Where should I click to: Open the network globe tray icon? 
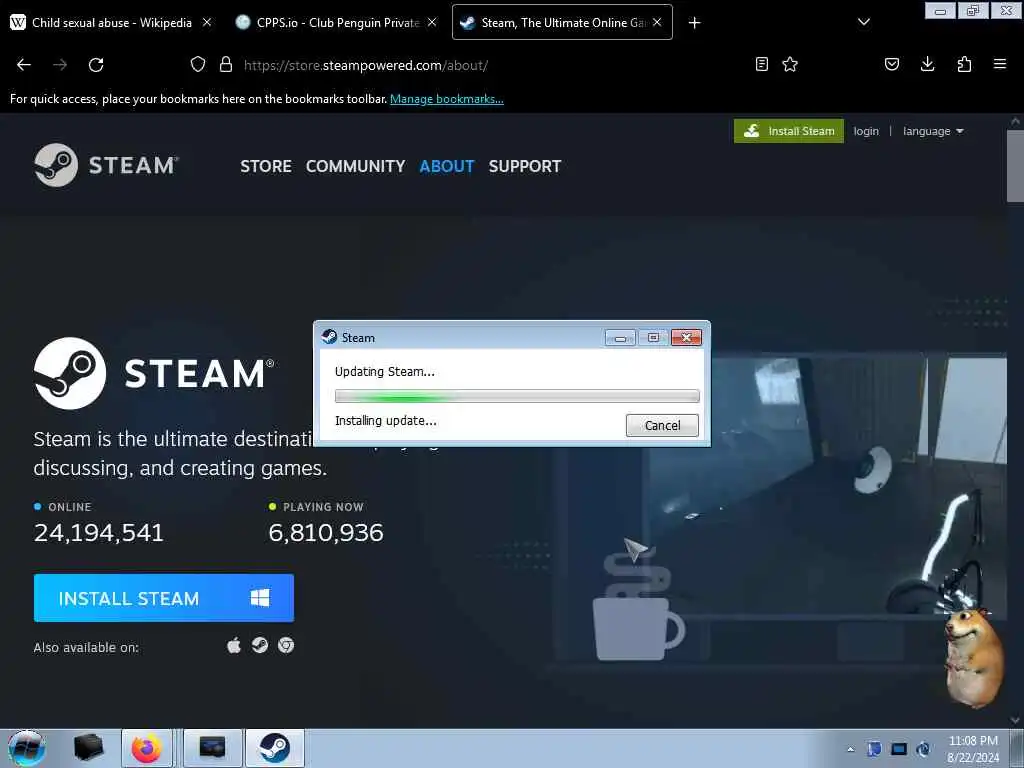tap(923, 749)
